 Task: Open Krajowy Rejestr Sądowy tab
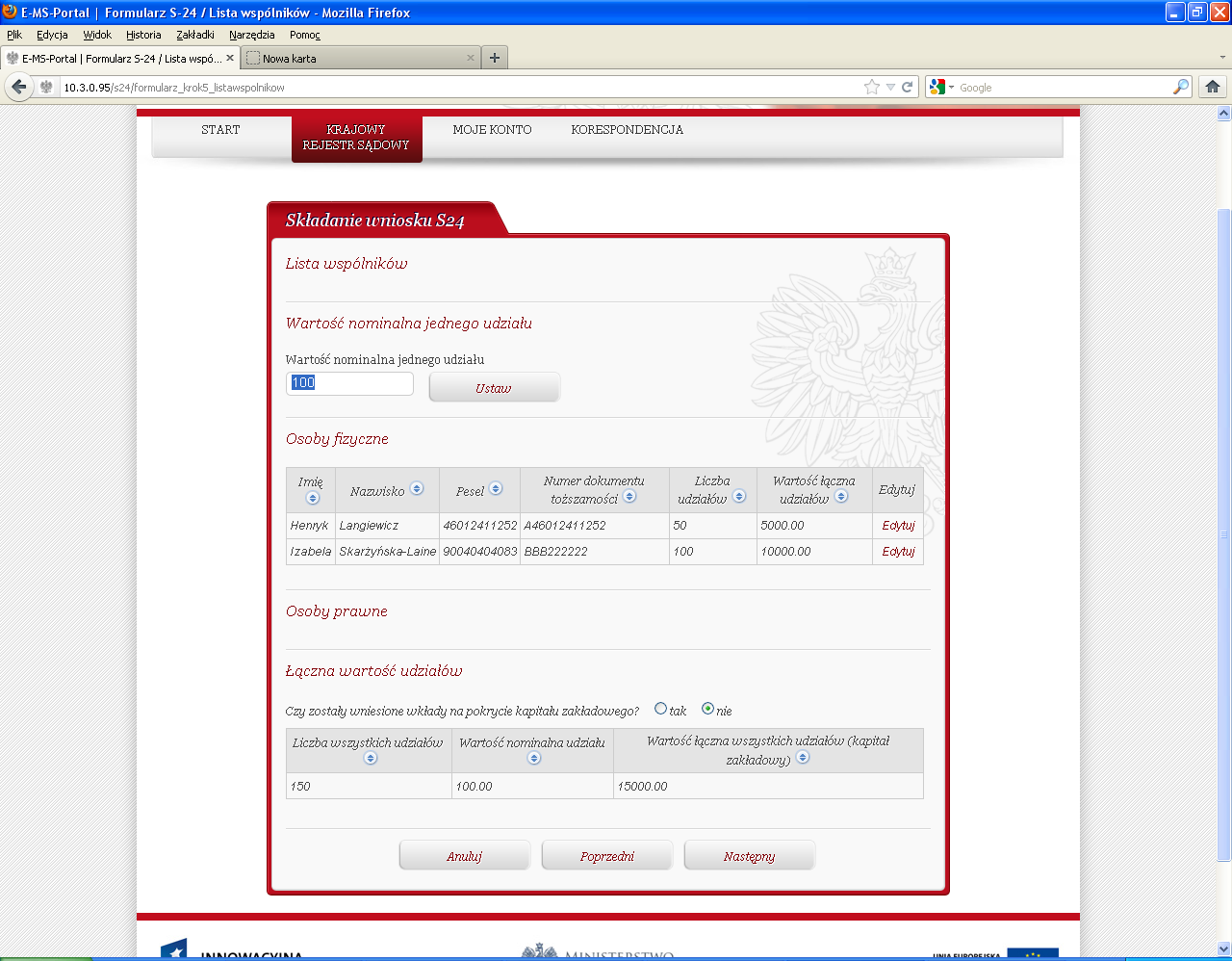(x=356, y=138)
